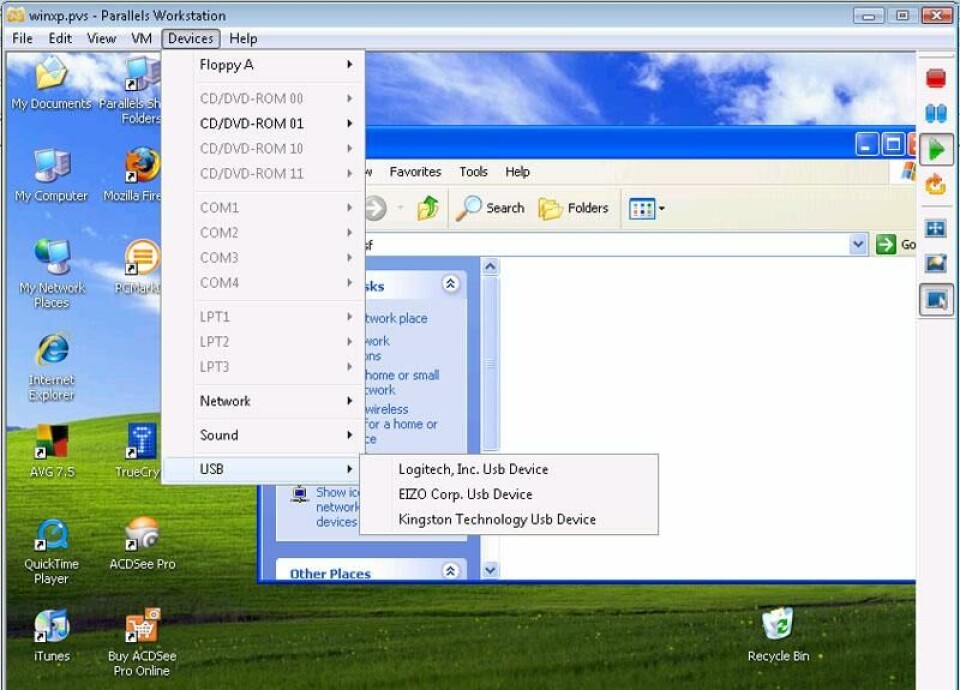Choose Kingston Technology Usb Device
The height and width of the screenshot is (690, 960).
tap(509, 519)
